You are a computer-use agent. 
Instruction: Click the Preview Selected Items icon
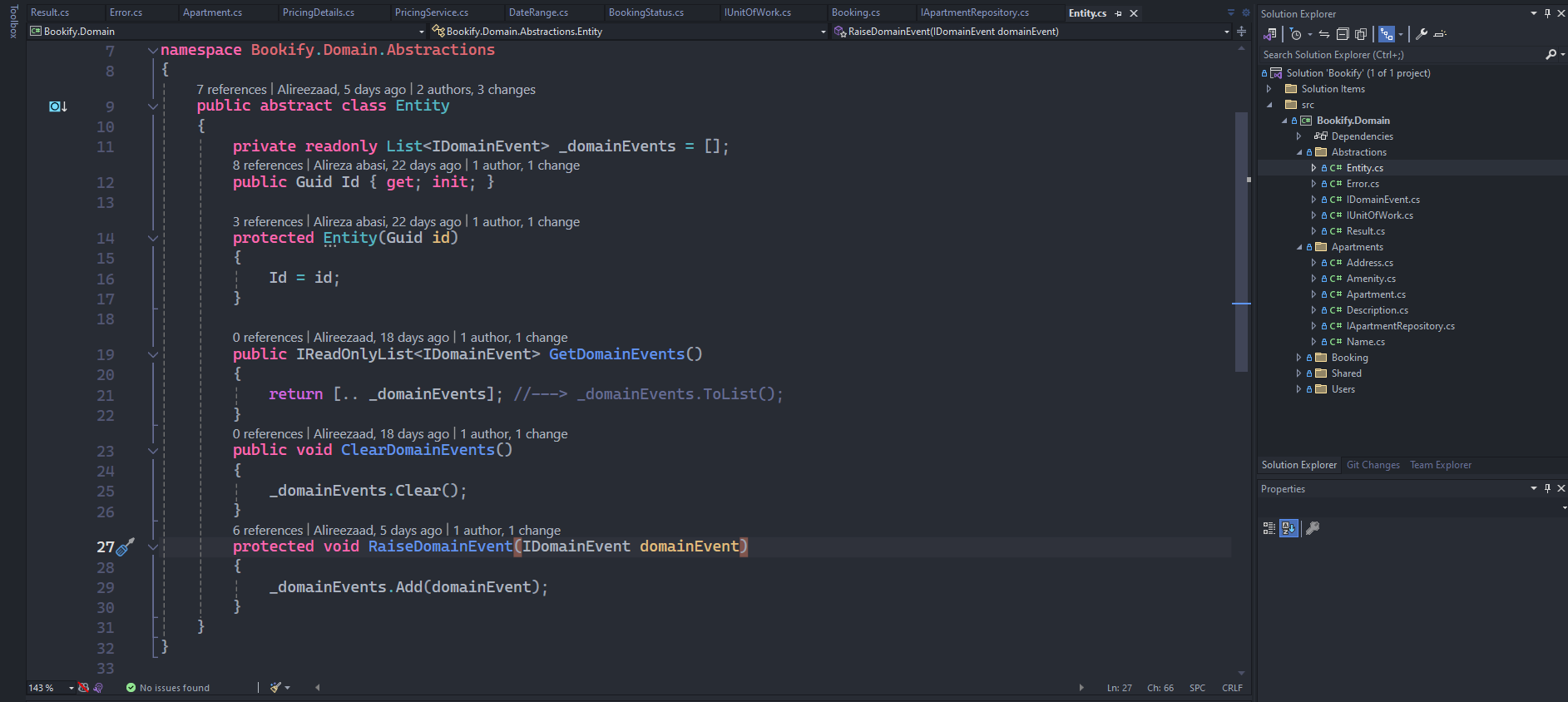click(x=1441, y=34)
